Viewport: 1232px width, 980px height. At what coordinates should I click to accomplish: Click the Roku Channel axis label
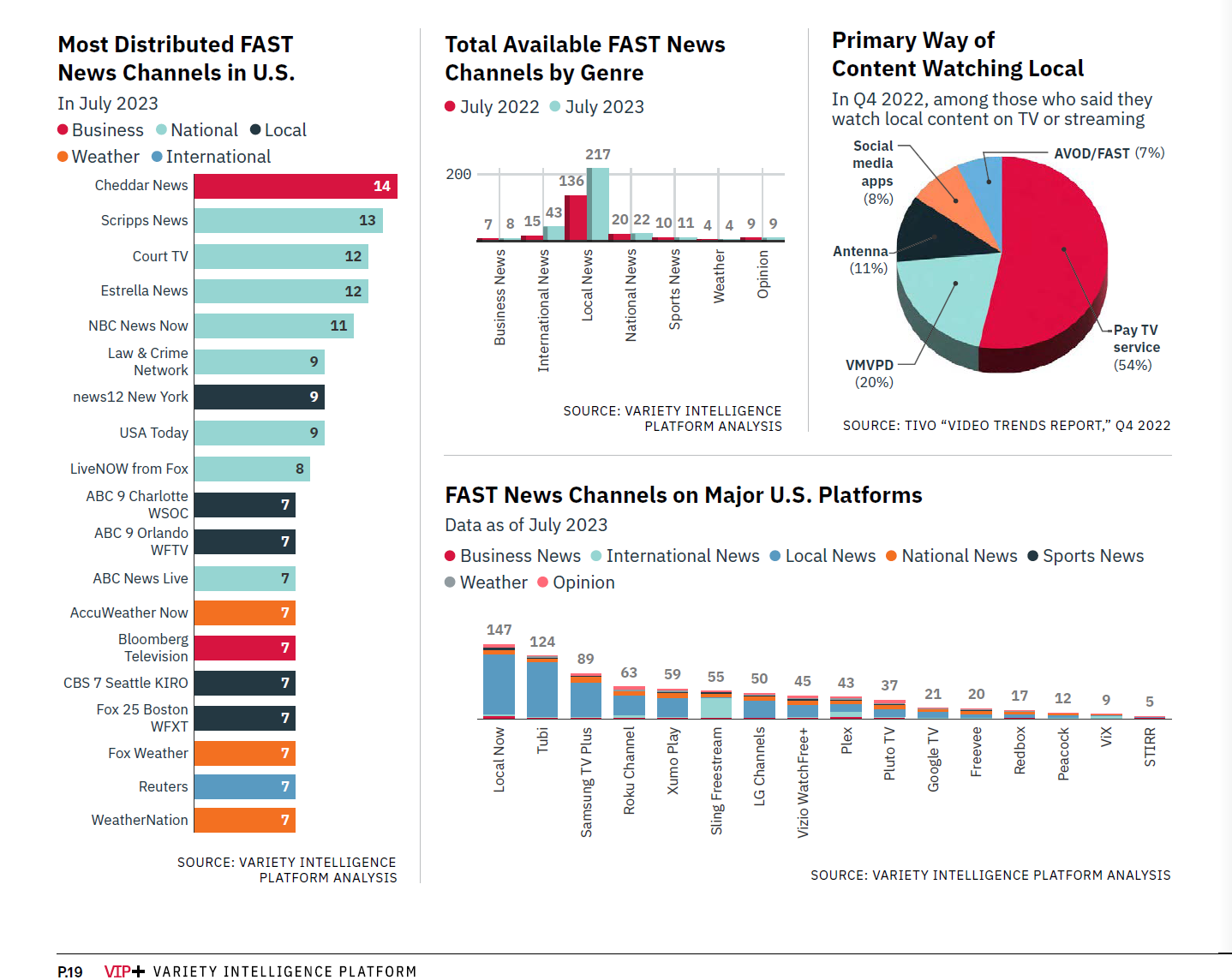(629, 771)
